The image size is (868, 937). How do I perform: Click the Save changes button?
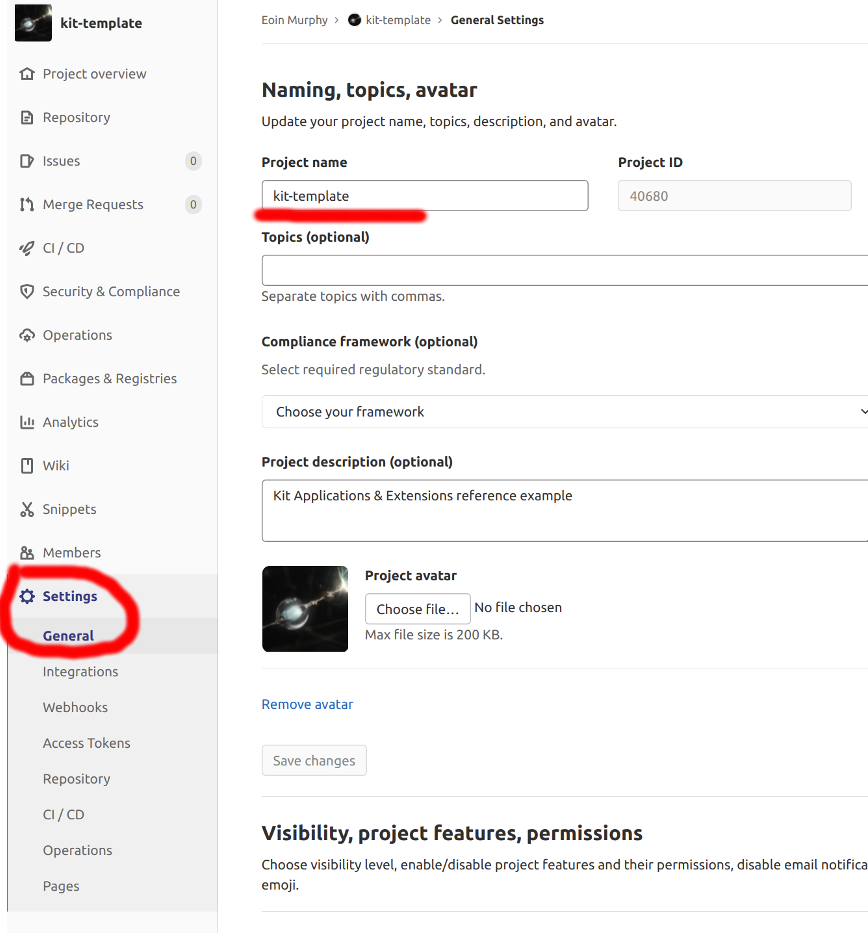(x=314, y=761)
